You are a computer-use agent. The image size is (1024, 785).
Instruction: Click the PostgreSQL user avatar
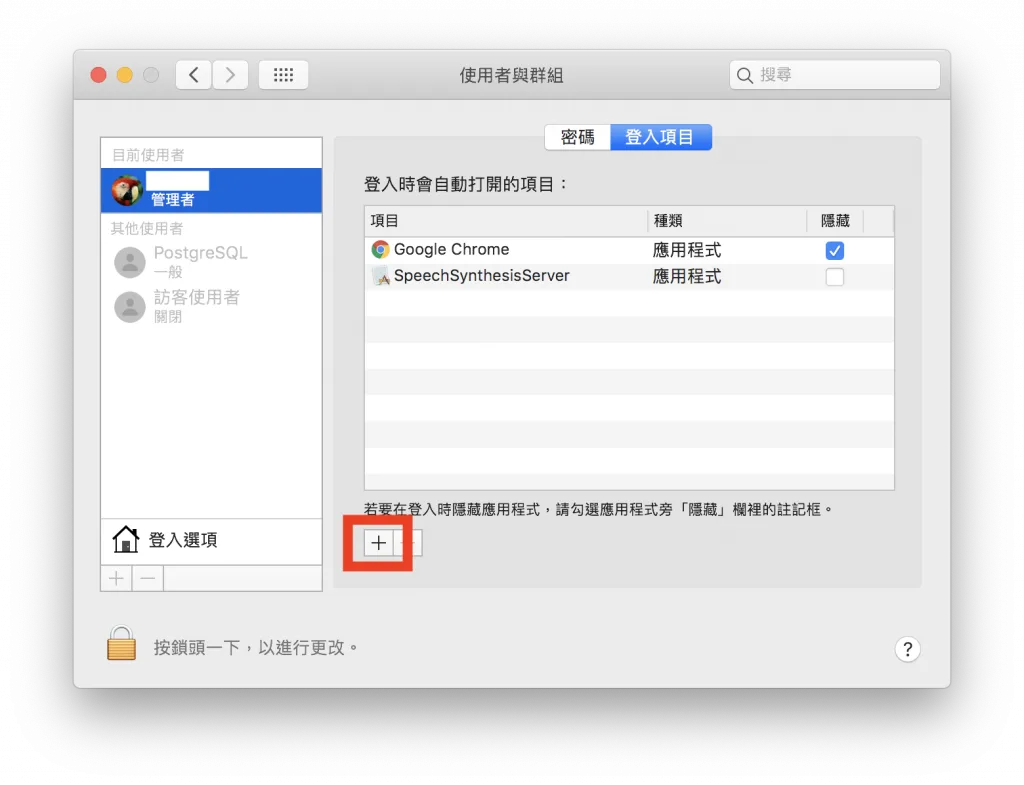130,262
